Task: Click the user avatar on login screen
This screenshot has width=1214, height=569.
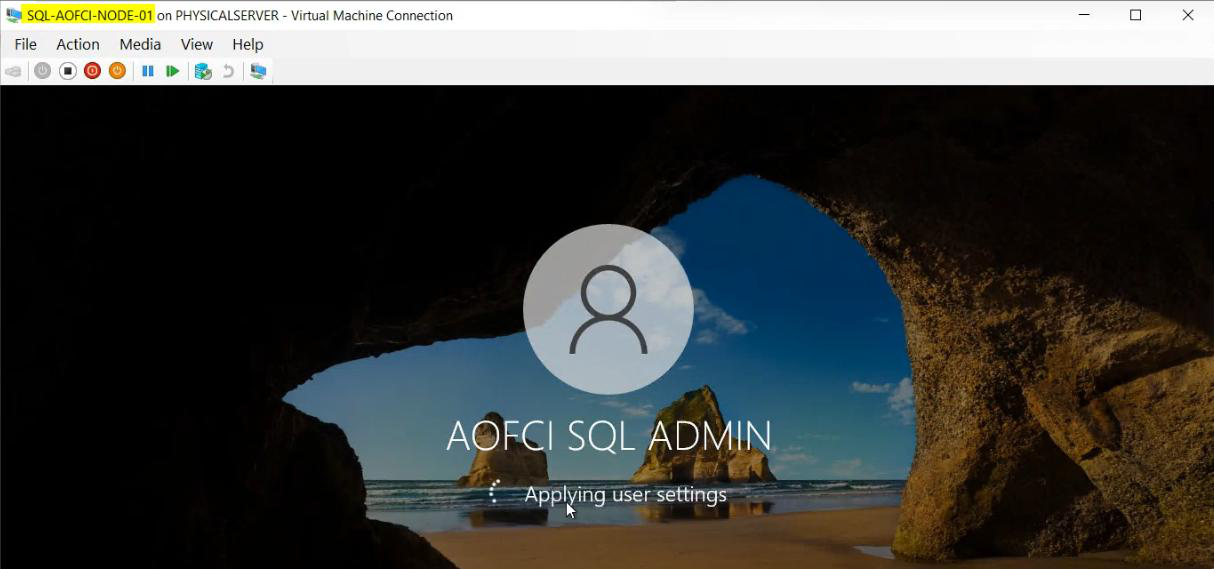Action: [x=608, y=309]
